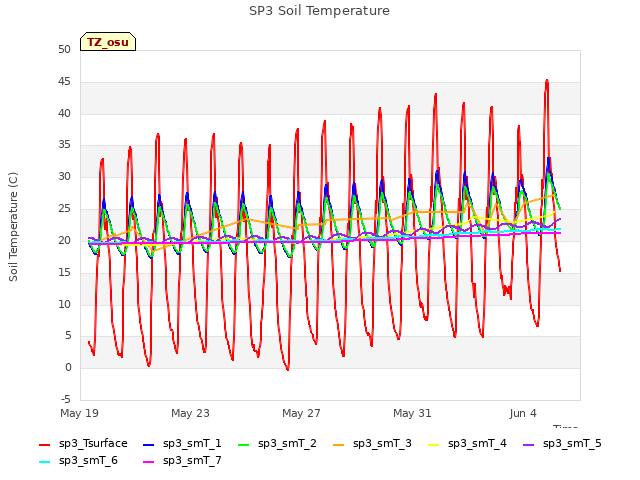The height and width of the screenshot is (480, 640).
Task: Toggle the sp3_smT_5 legend entry
Action: 562,444
